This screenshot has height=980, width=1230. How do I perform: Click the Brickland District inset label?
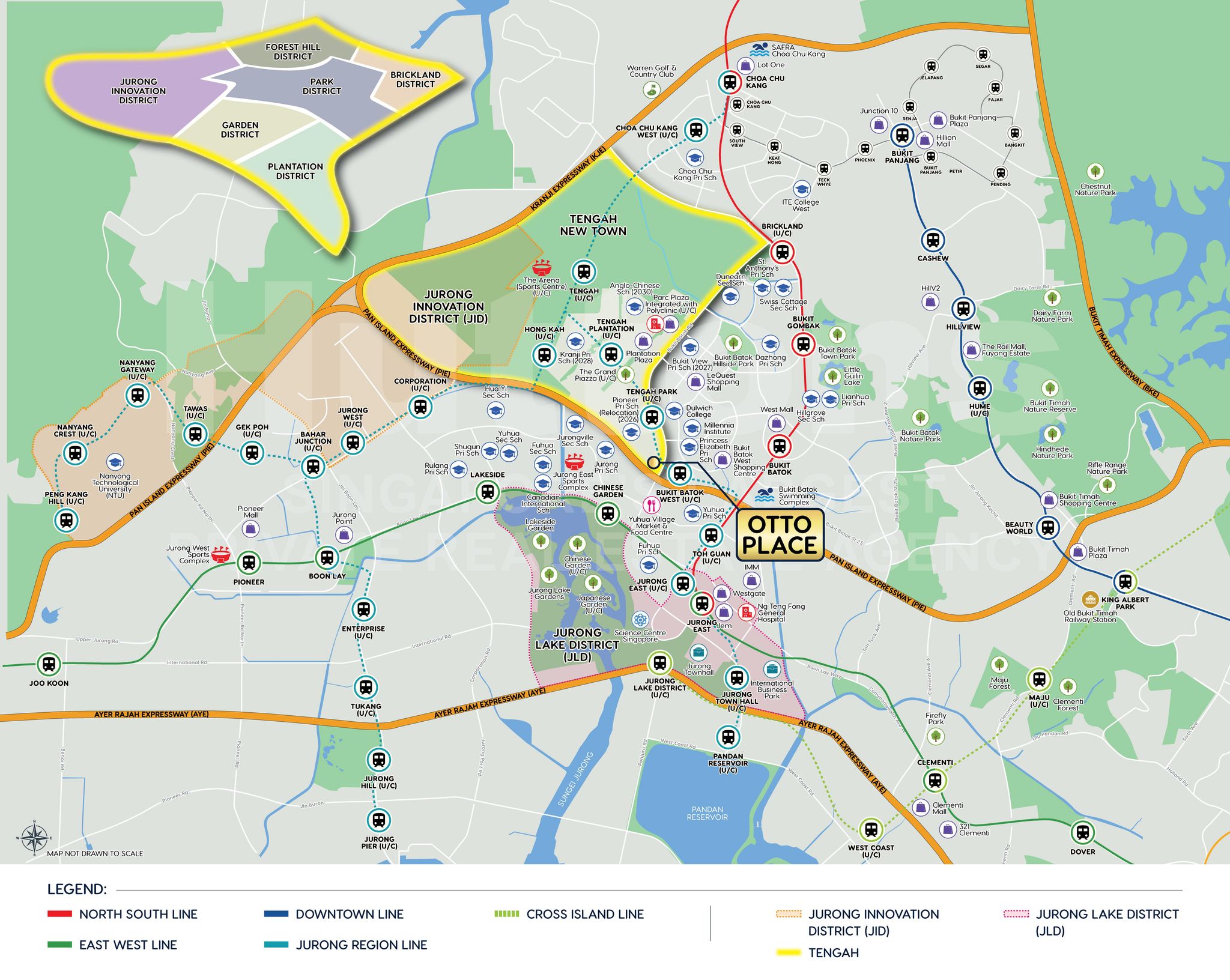[x=416, y=79]
